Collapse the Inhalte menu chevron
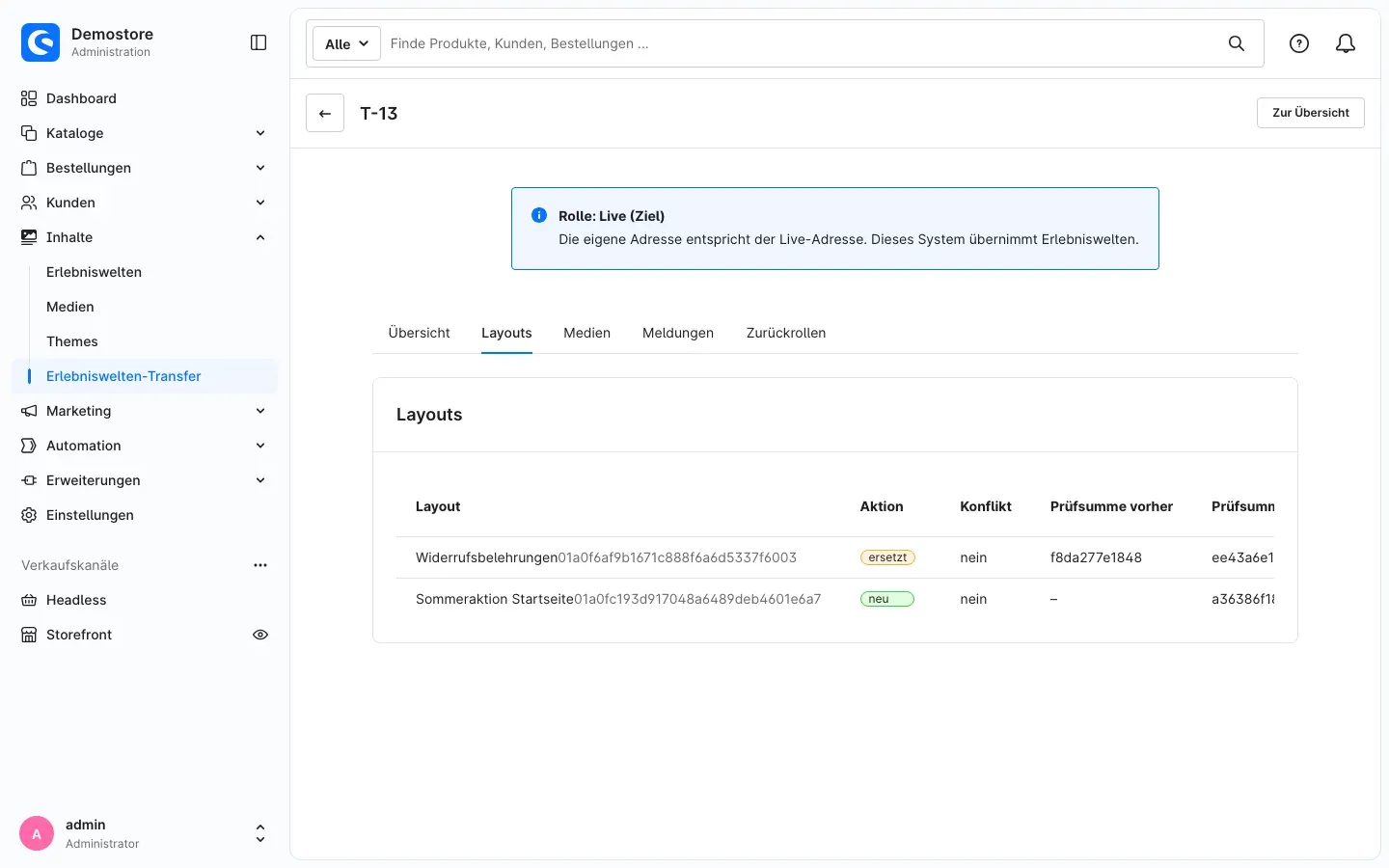 point(260,237)
